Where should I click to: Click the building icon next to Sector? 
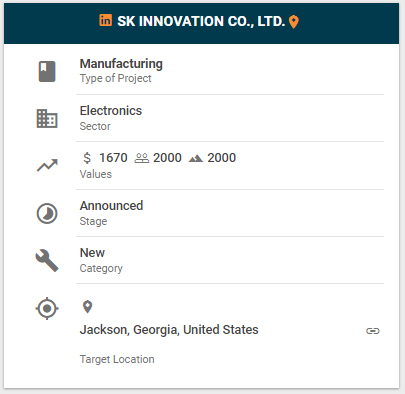click(x=47, y=119)
